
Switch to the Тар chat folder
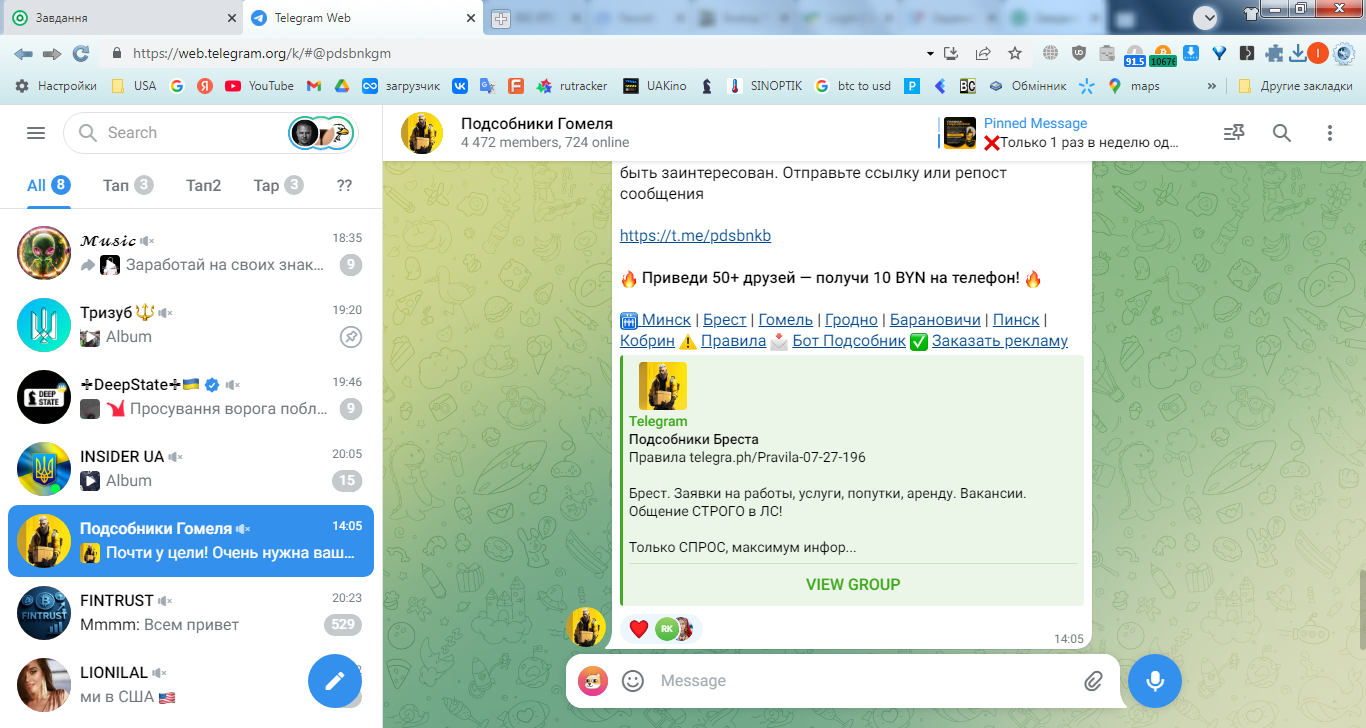(278, 185)
